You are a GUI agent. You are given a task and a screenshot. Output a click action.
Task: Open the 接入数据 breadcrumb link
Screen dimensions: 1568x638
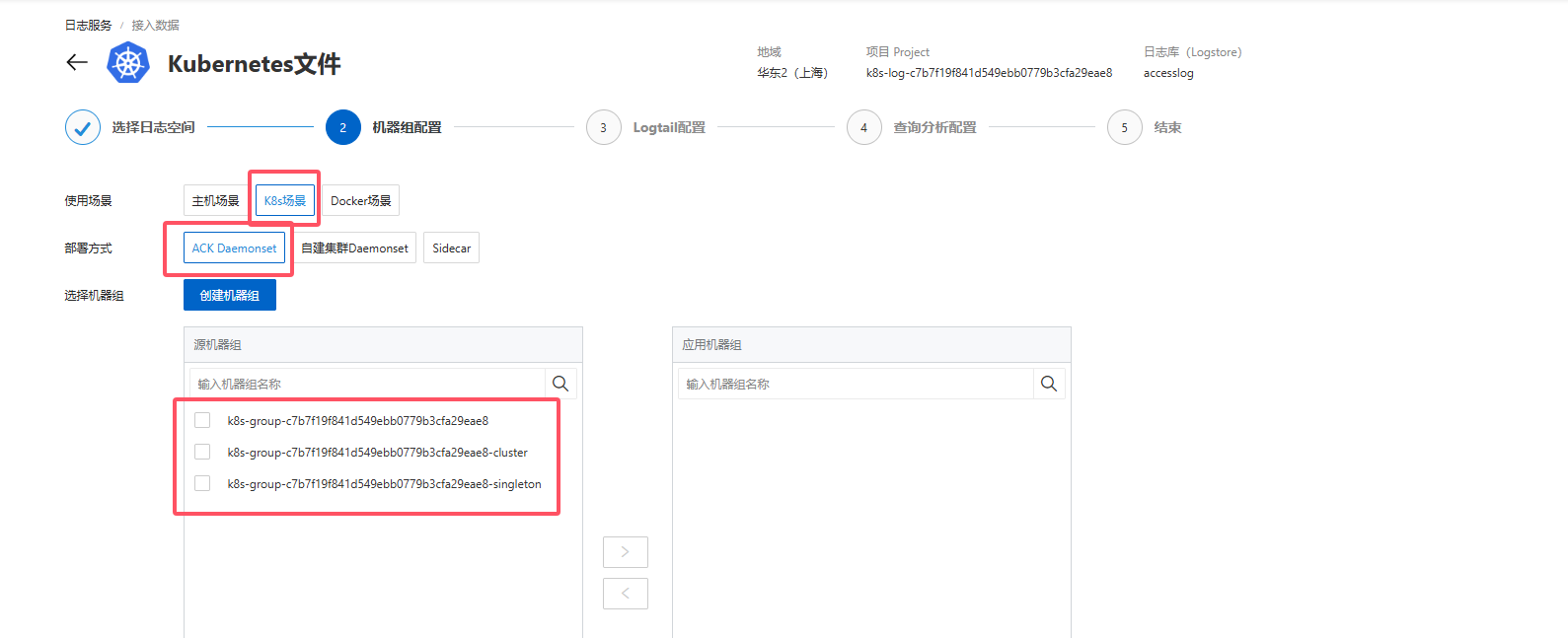(156, 25)
